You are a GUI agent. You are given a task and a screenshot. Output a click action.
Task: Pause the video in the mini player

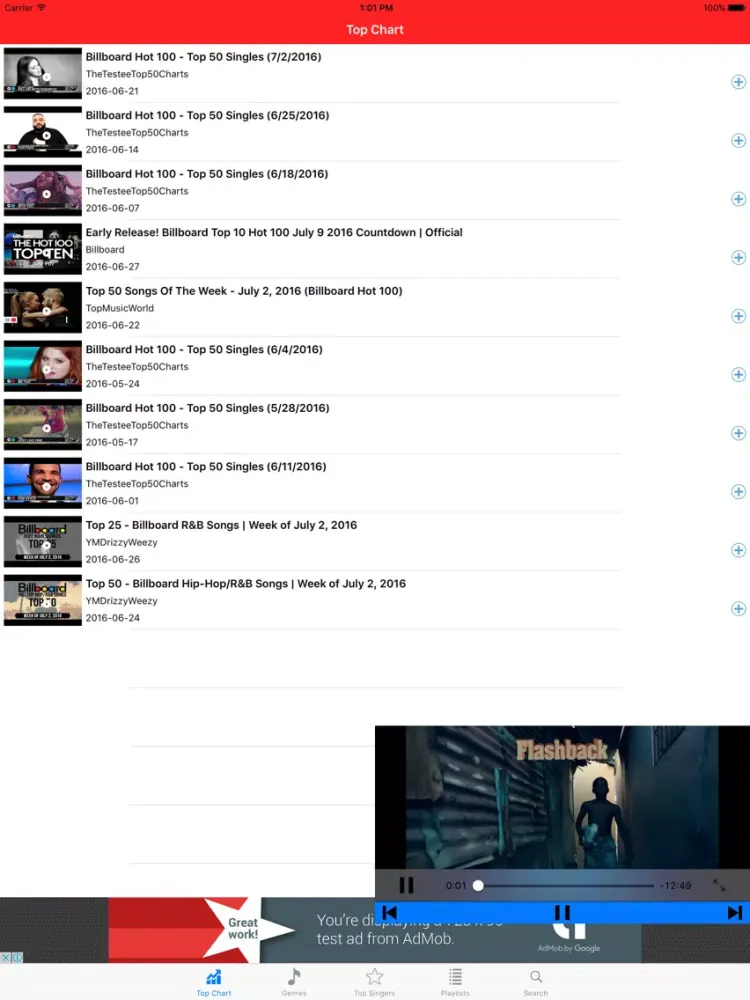tap(406, 885)
